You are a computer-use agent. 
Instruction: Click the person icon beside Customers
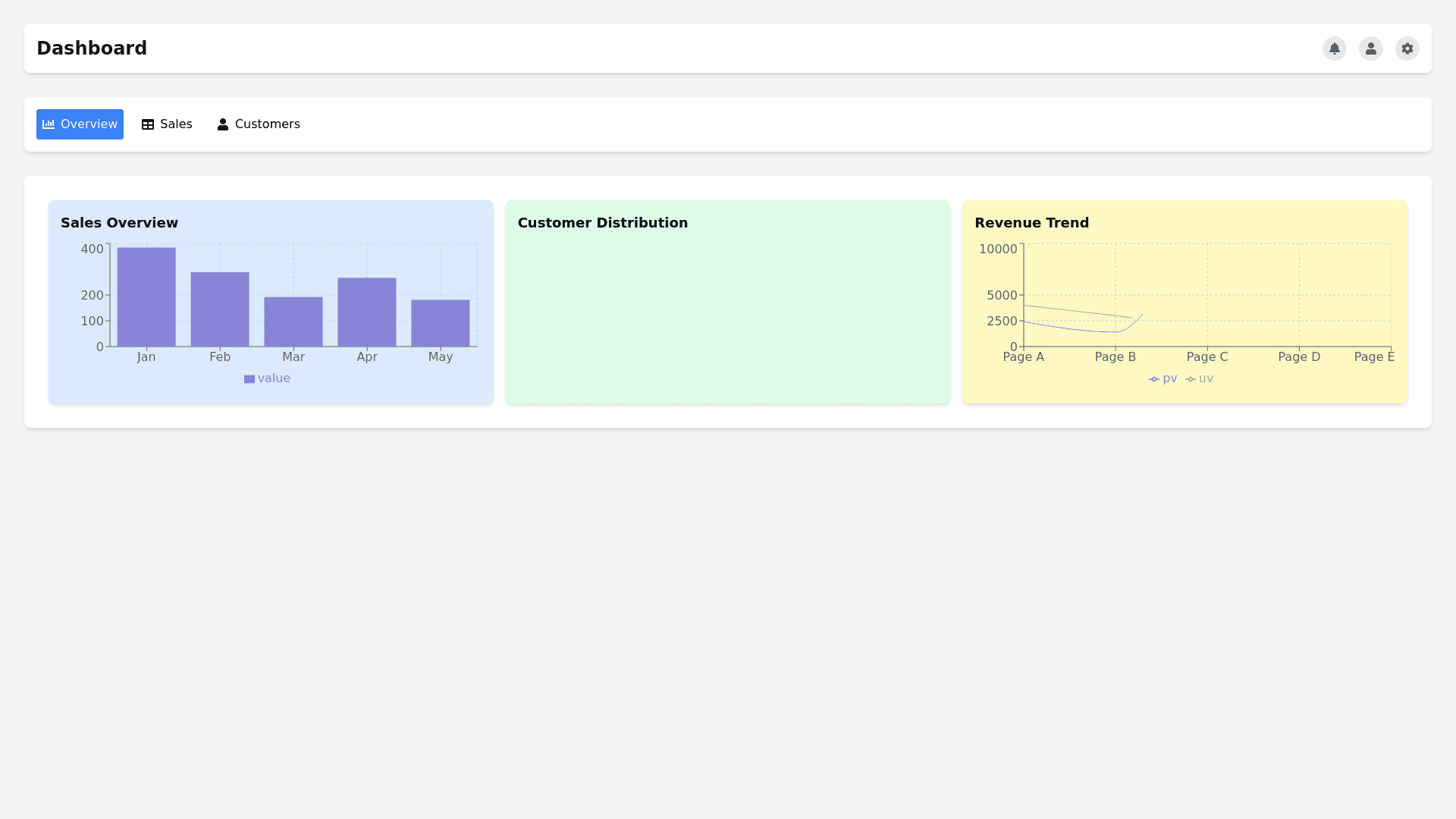coord(223,124)
